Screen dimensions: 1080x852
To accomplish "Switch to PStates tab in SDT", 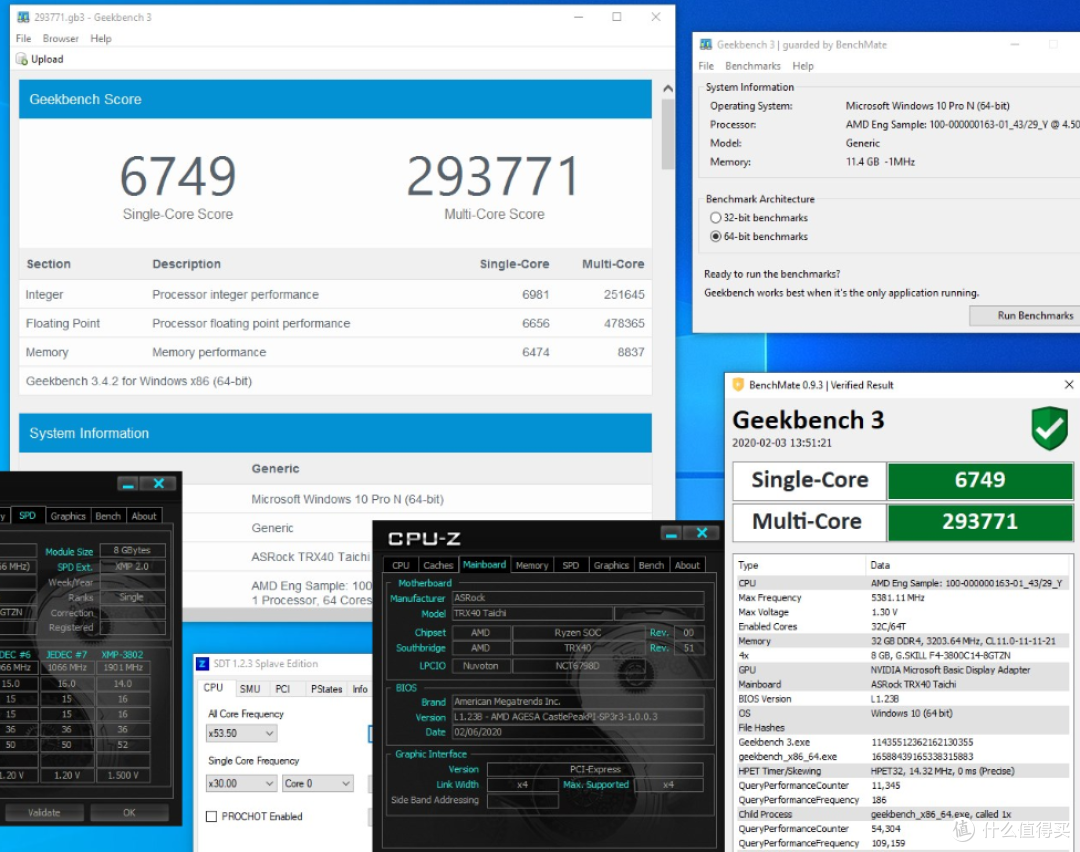I will [326, 689].
